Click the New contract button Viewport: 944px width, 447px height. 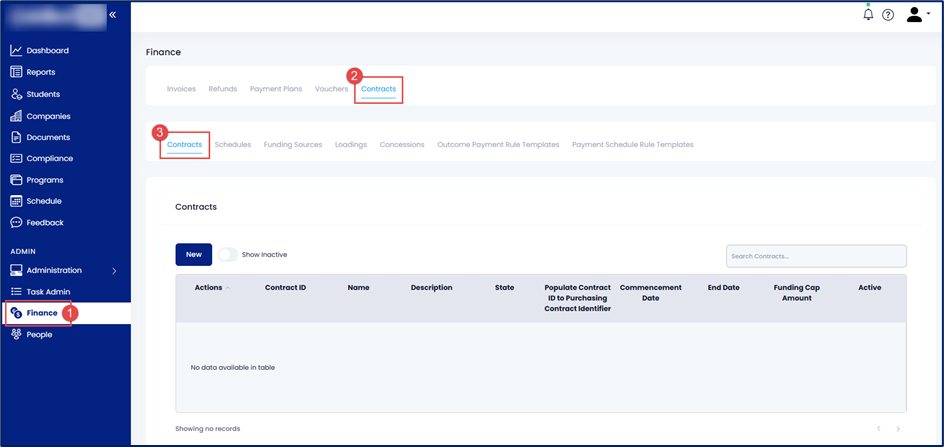[193, 255]
